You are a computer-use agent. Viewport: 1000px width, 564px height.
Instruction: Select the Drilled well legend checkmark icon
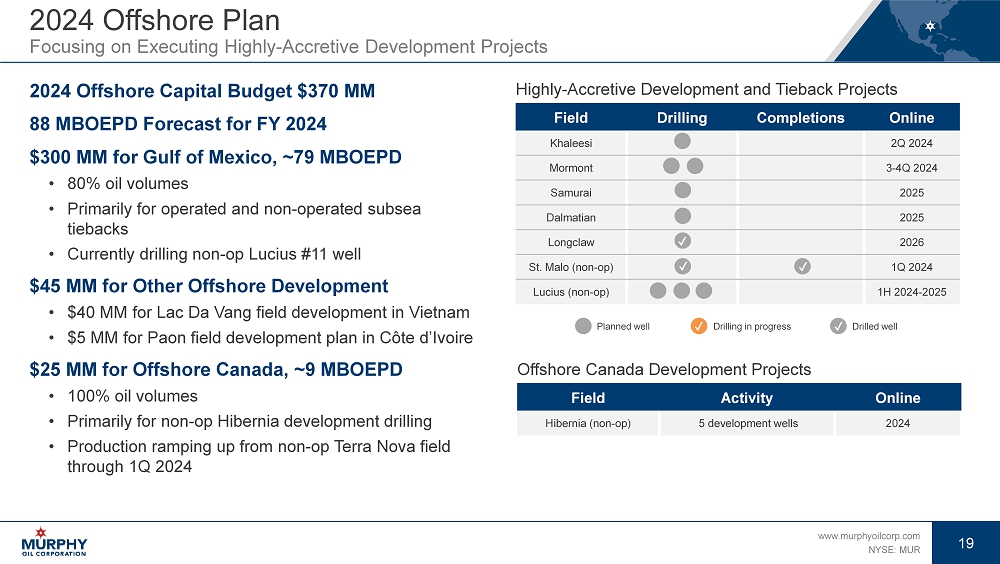tap(838, 326)
